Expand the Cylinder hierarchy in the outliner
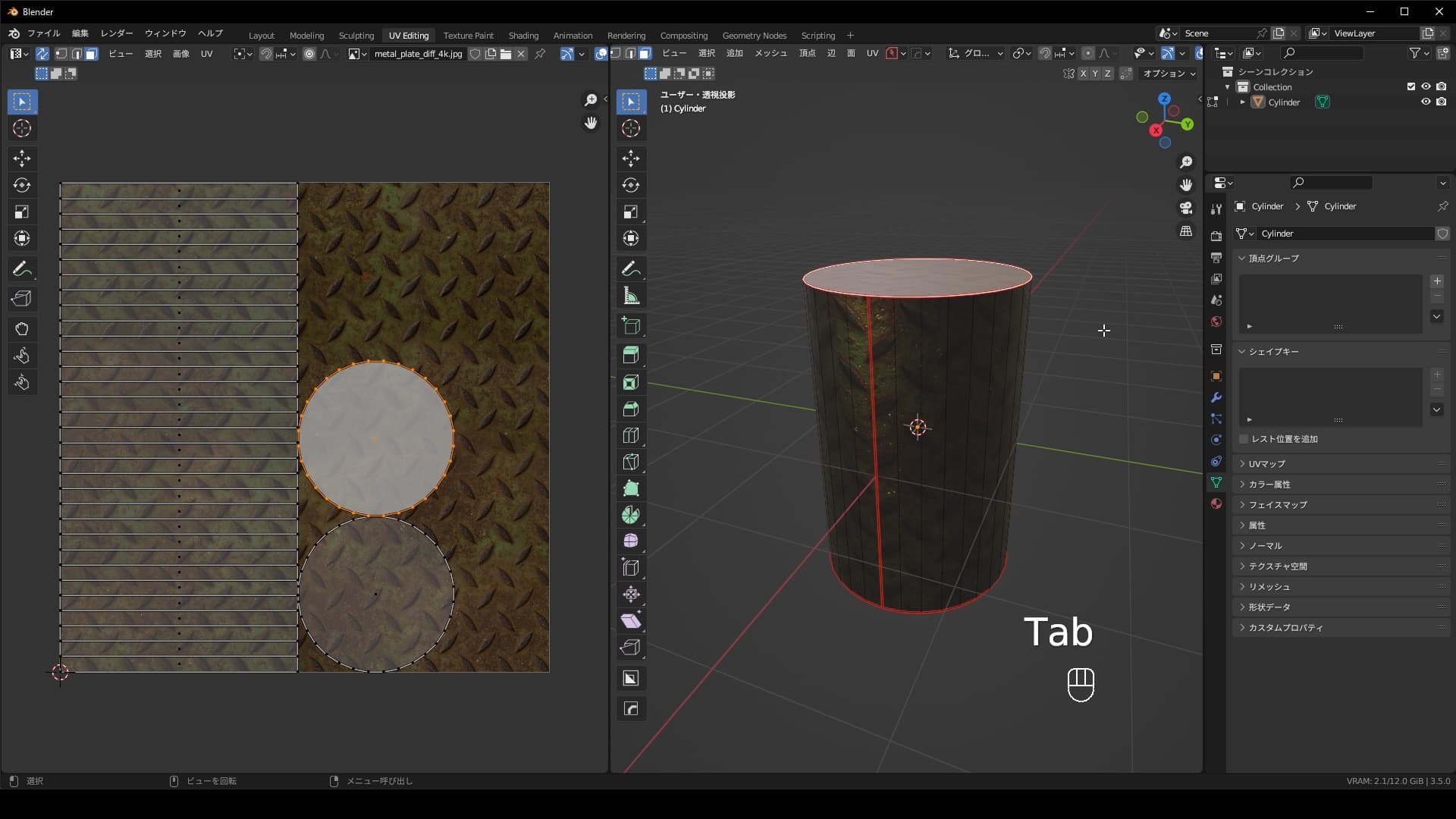The width and height of the screenshot is (1456, 819). click(x=1244, y=102)
